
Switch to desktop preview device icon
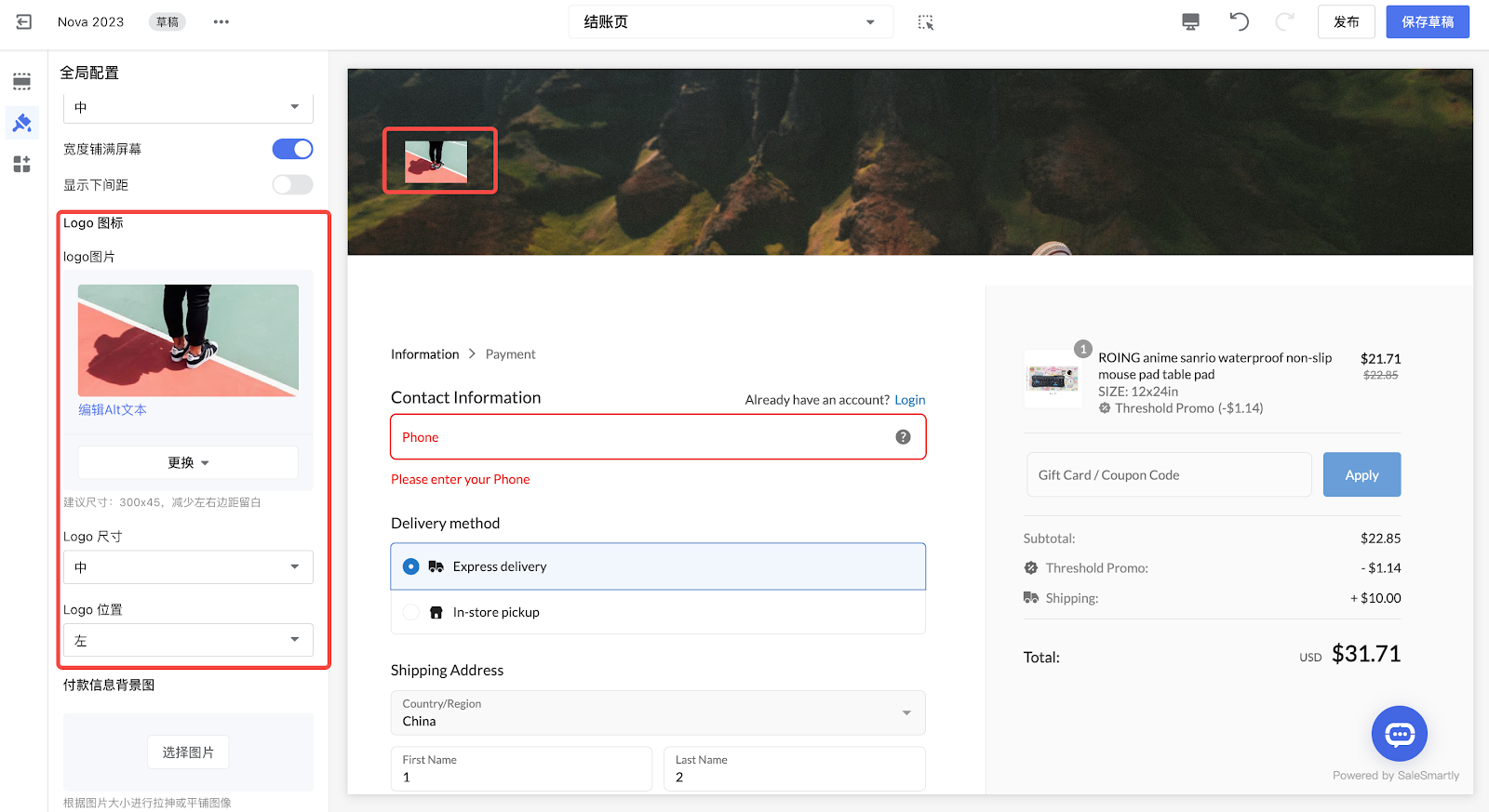tap(1190, 21)
